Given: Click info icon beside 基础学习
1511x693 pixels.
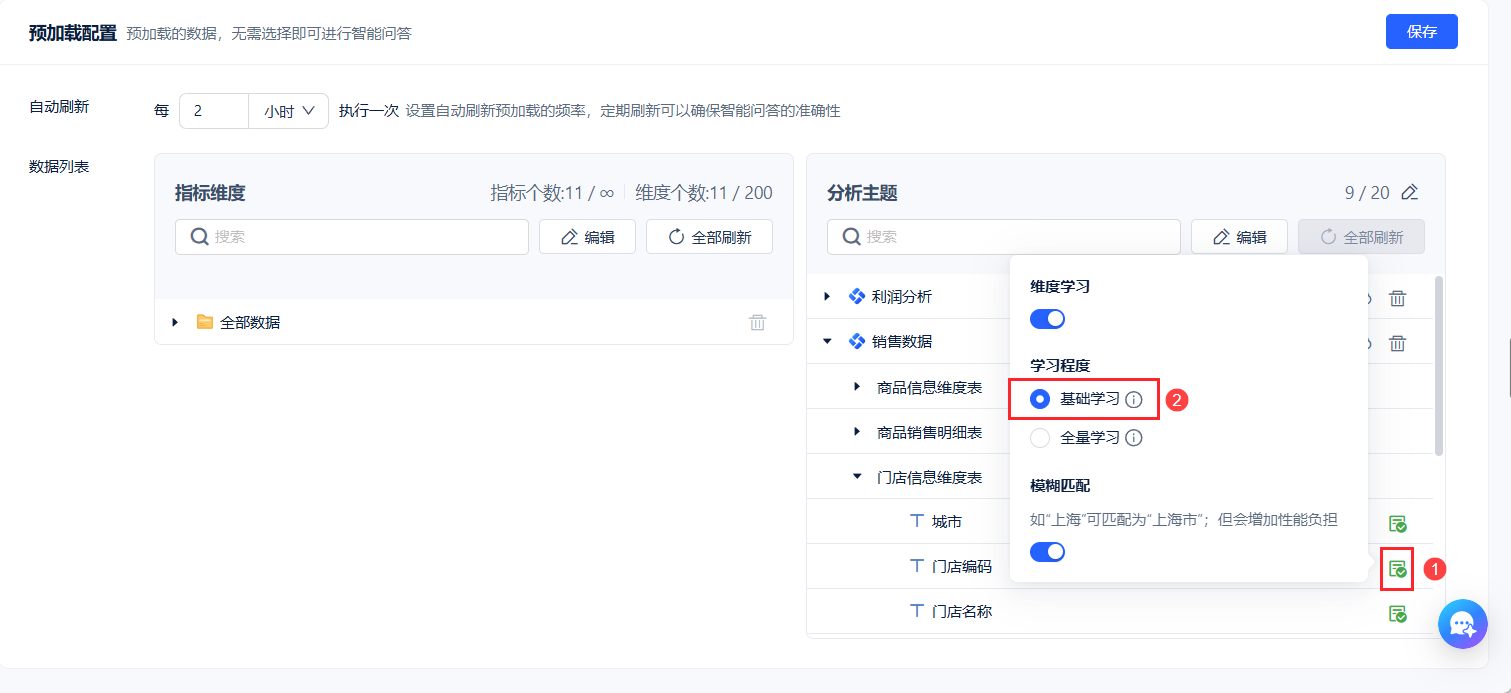Looking at the screenshot, I should [x=1133, y=399].
